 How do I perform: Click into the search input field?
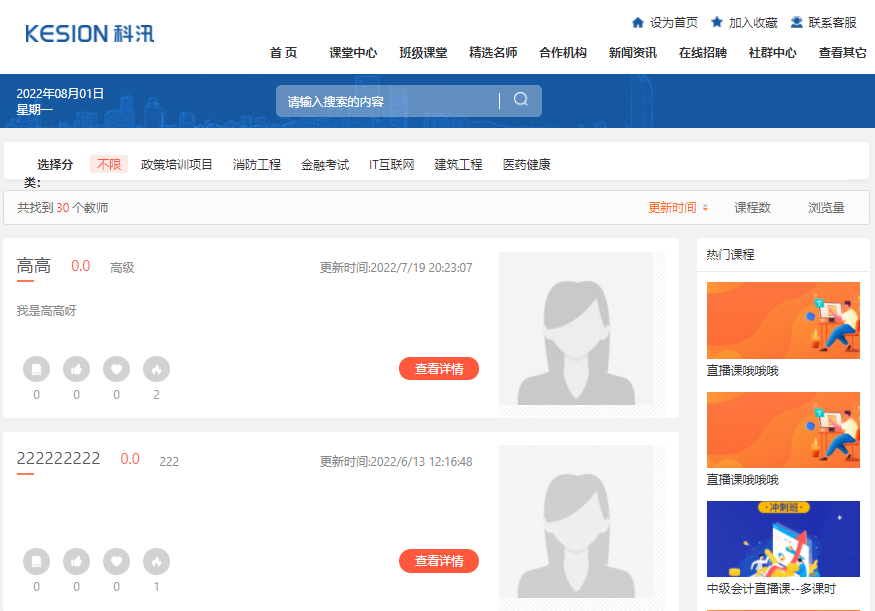385,101
